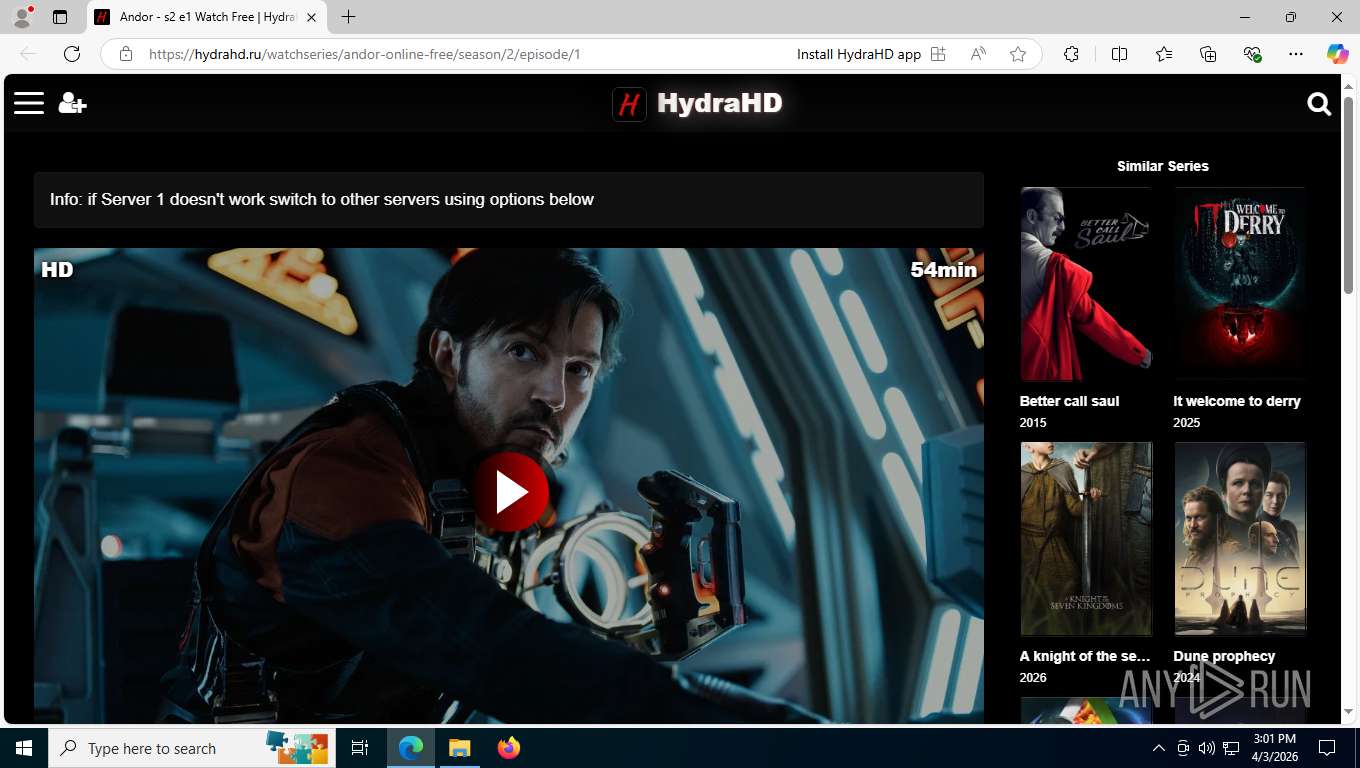Open Collections in Edge toolbar
The image size is (1360, 768).
pyautogui.click(x=1208, y=54)
